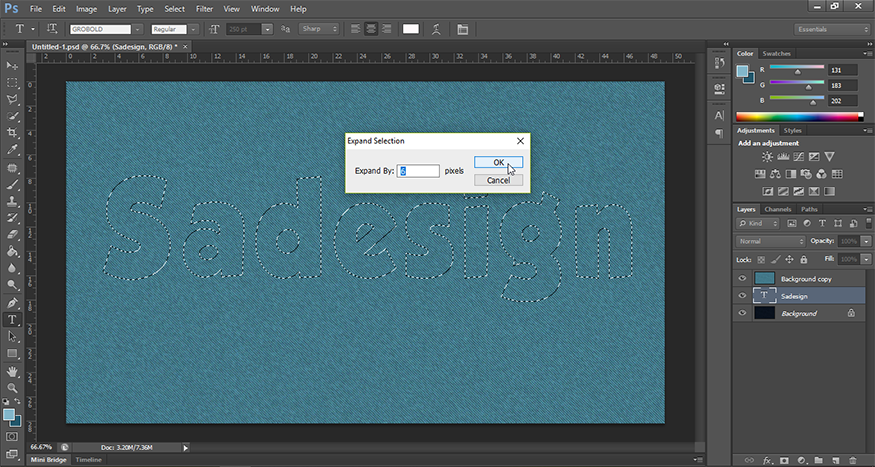
Task: Click the Expand By pixels input field
Action: tap(418, 171)
